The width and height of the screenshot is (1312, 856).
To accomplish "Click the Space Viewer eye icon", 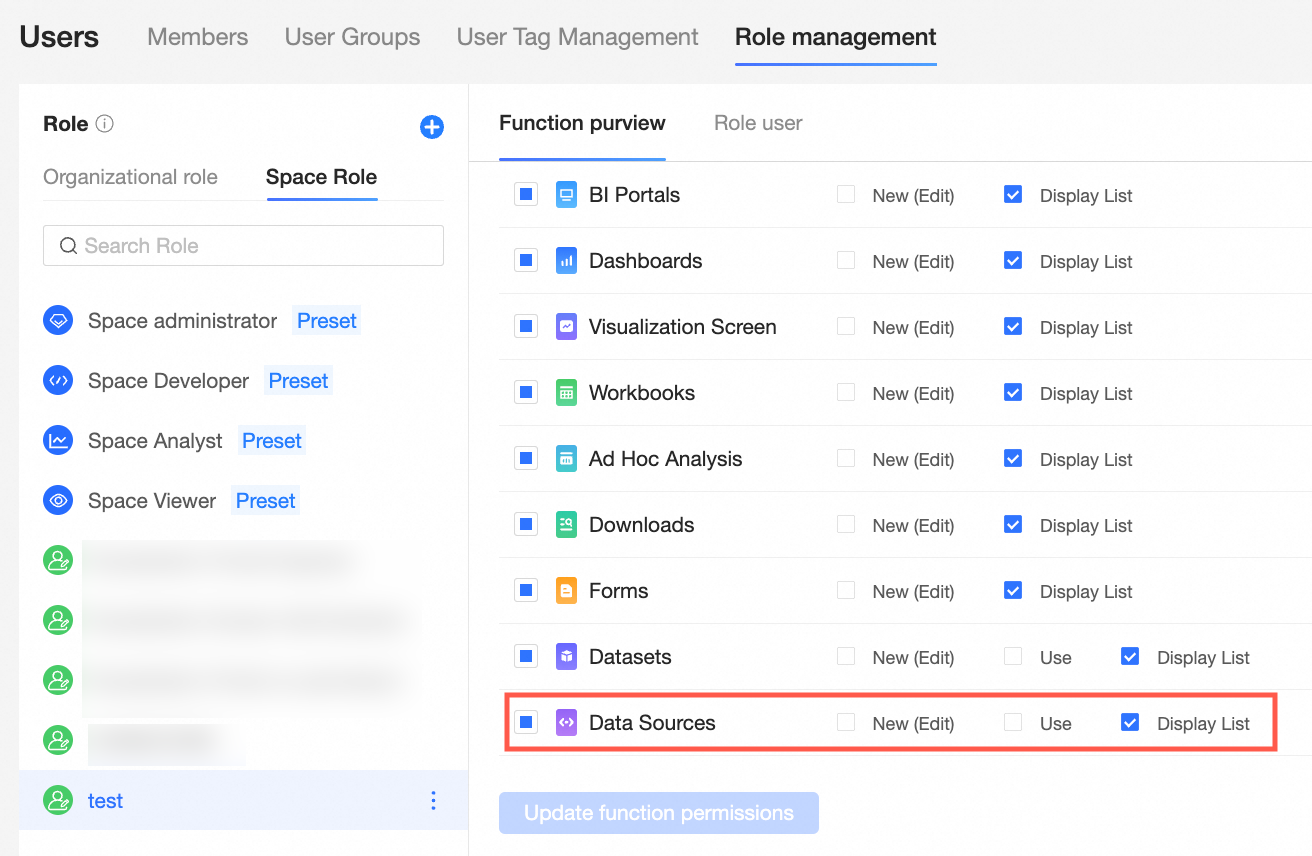I will [x=58, y=501].
